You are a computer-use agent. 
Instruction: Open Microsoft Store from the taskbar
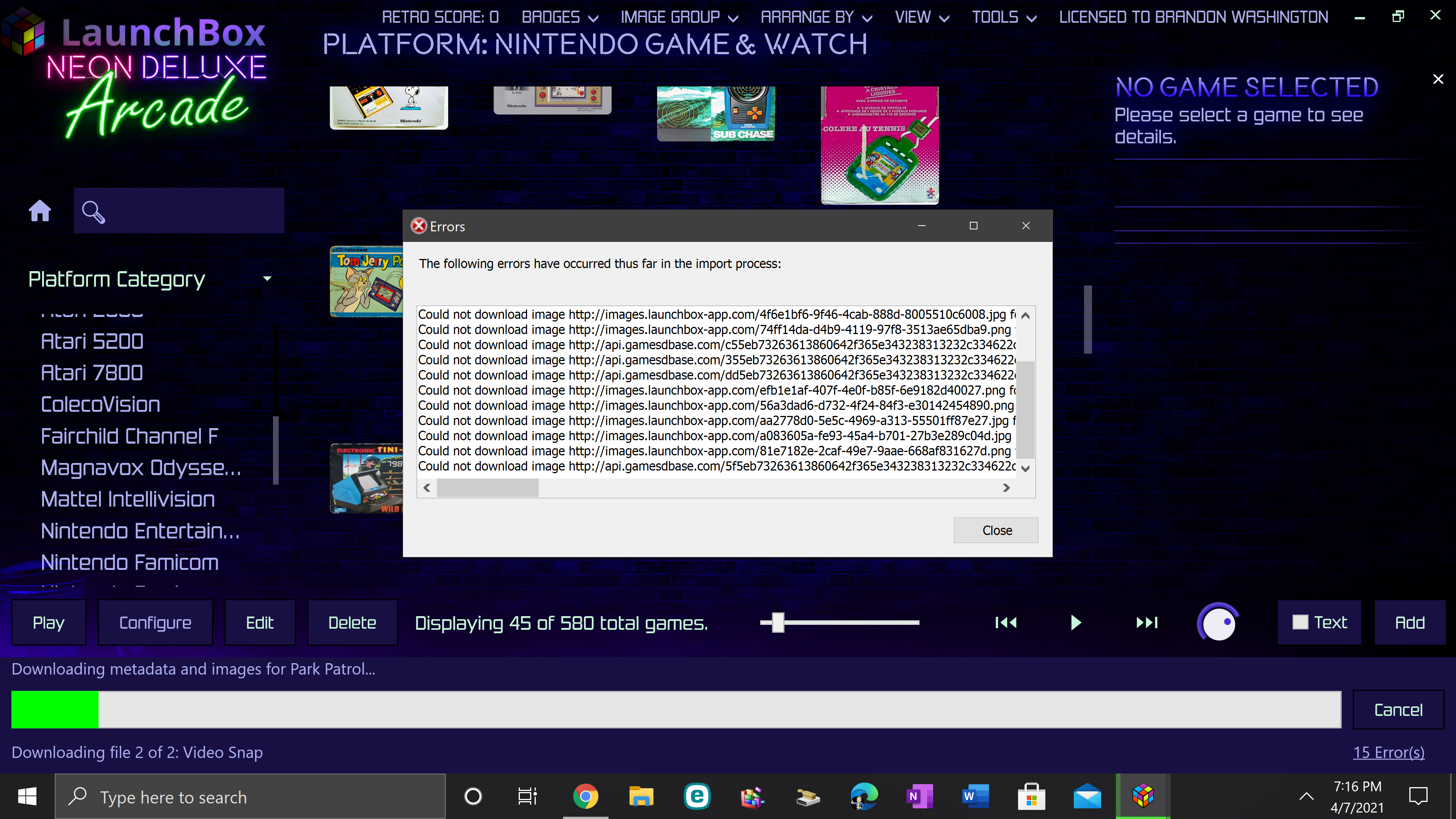point(1031,797)
